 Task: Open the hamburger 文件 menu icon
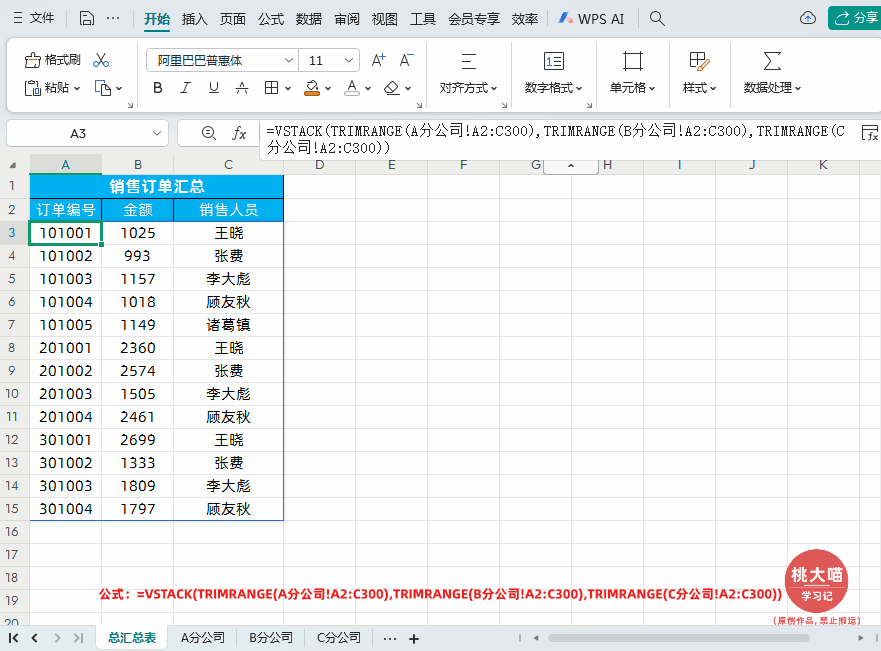coord(18,19)
